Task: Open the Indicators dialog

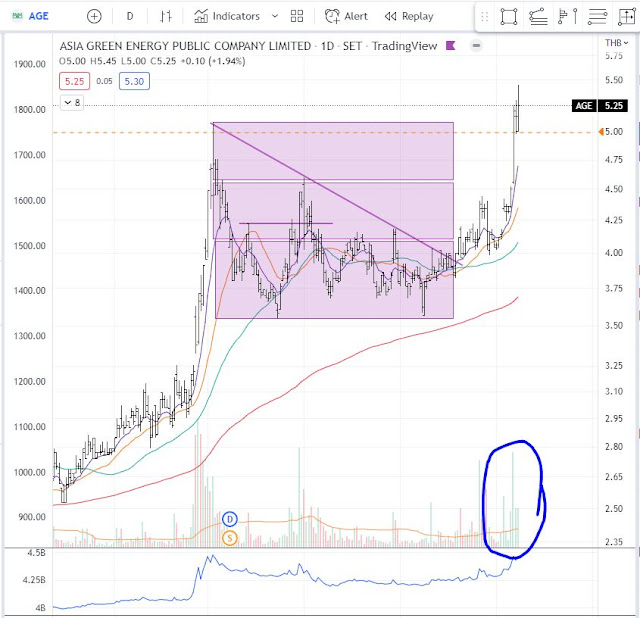Action: 227,16
